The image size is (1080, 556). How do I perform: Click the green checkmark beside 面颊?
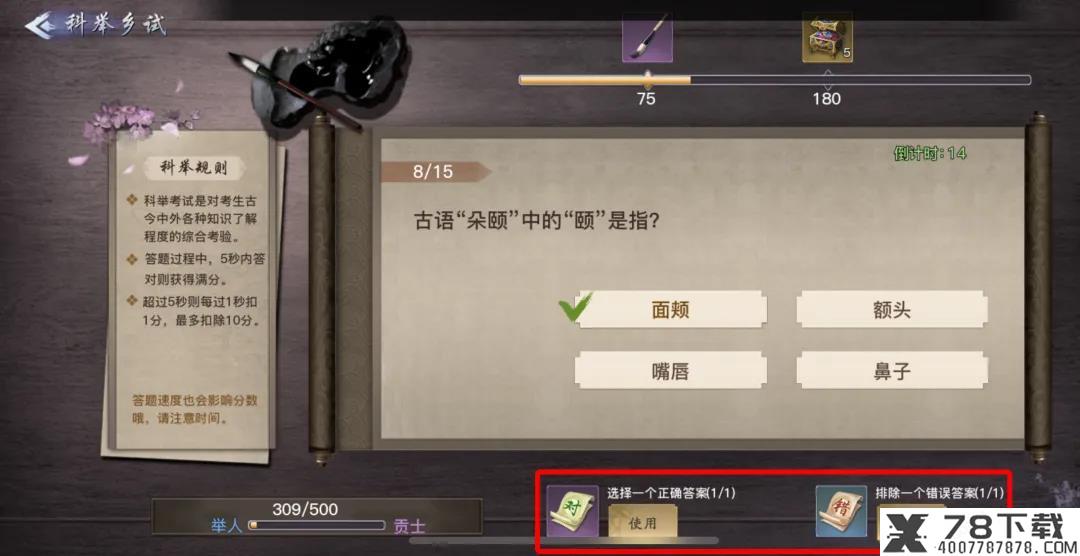(x=575, y=307)
